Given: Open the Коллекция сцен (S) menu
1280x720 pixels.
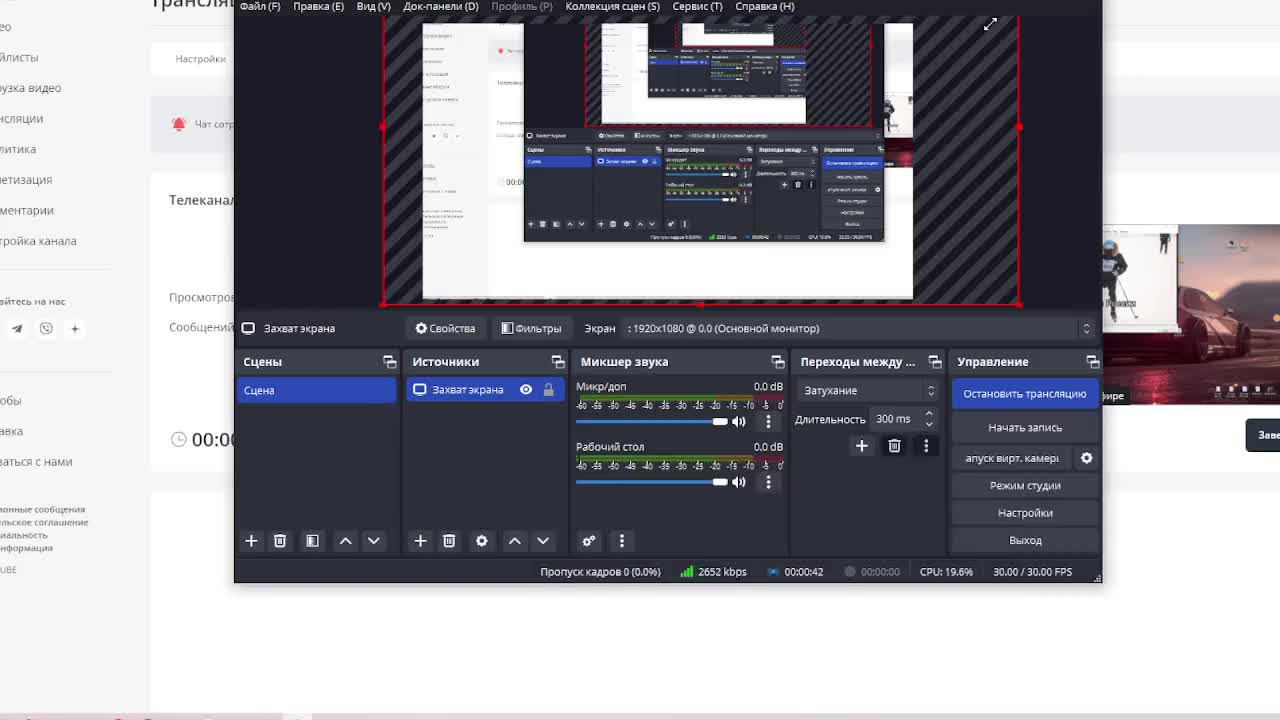Looking at the screenshot, I should point(612,6).
